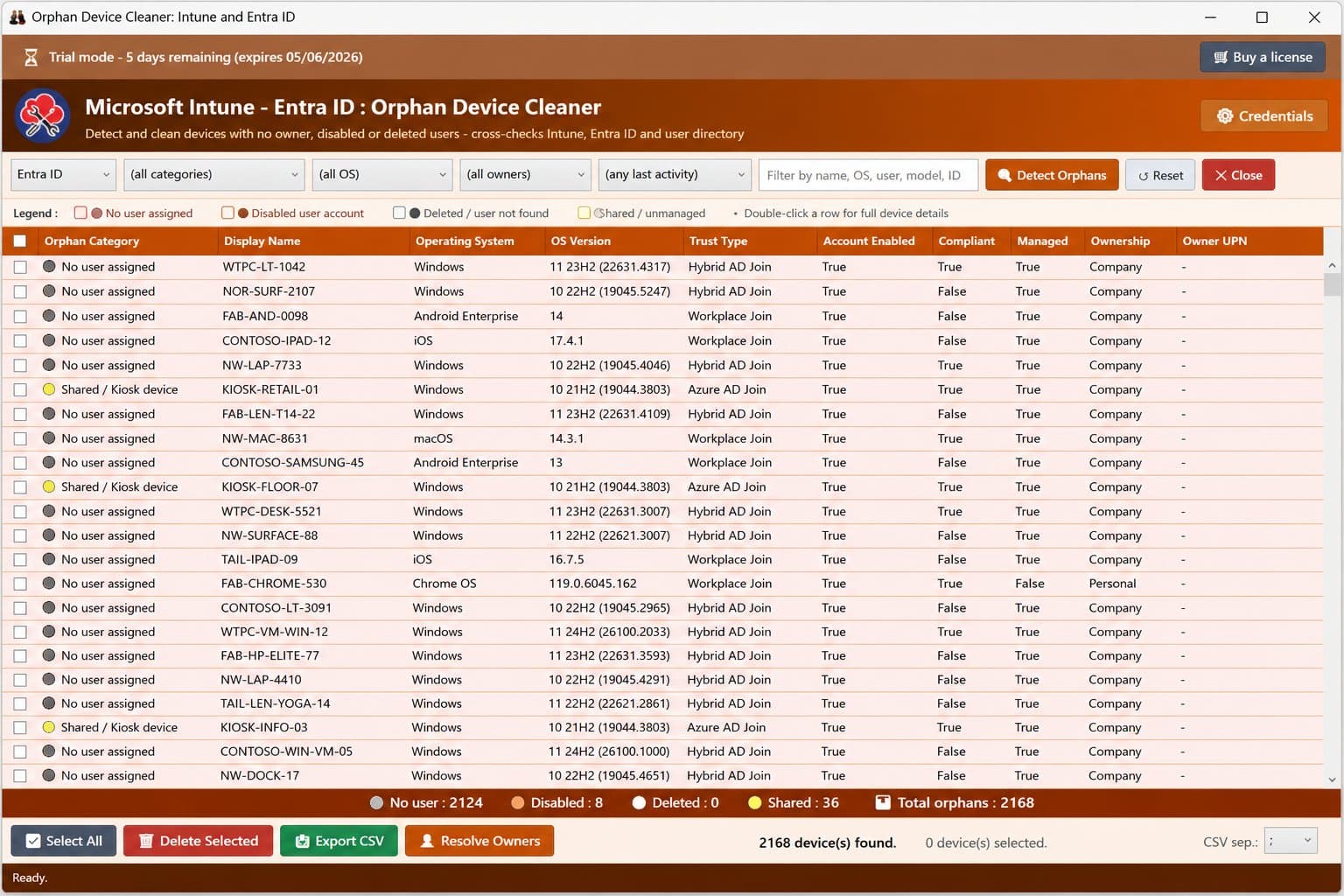Toggle the Disabled user account legend checkbox
1344x896 pixels.
(227, 213)
